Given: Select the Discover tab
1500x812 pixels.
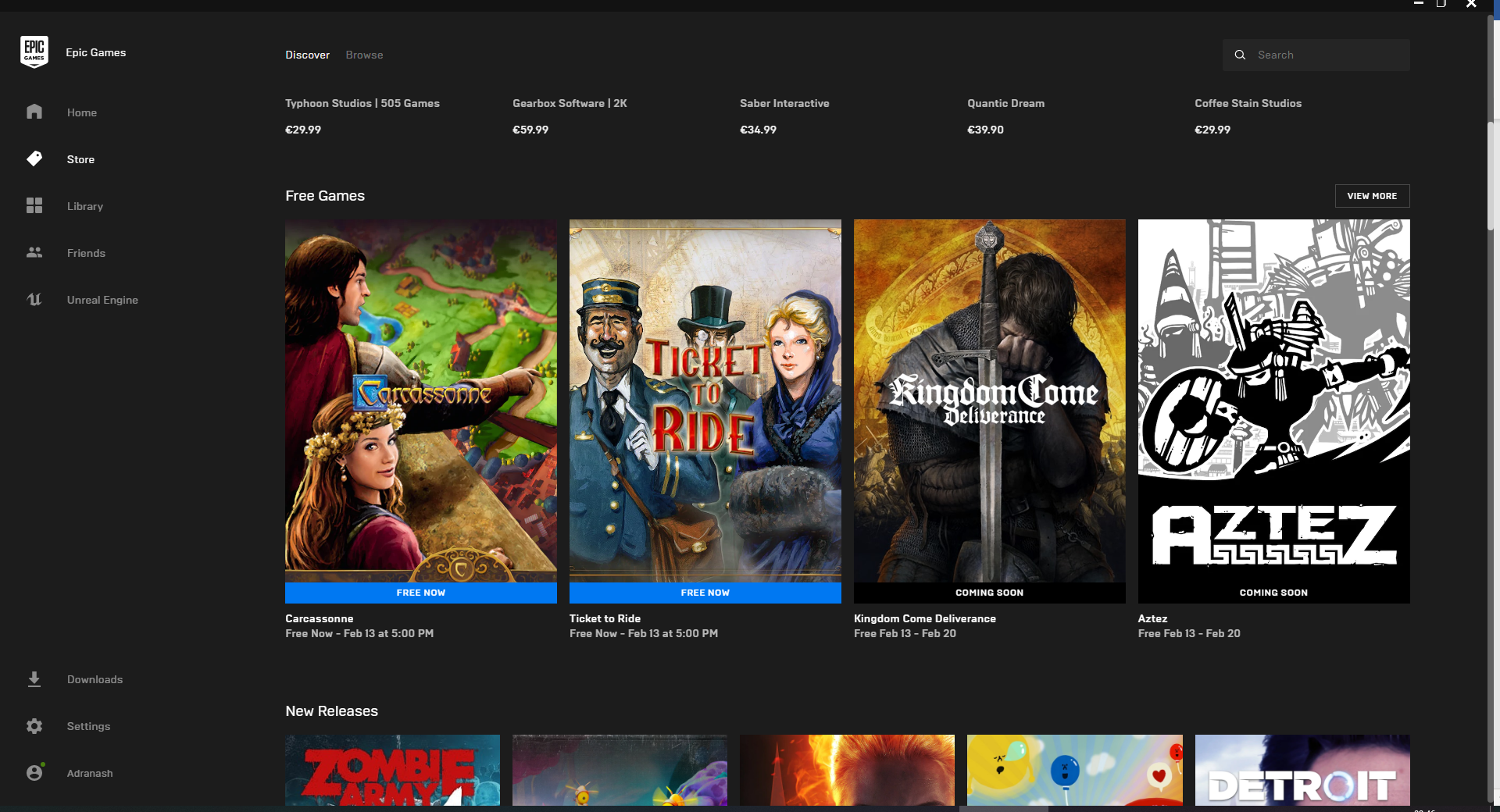Looking at the screenshot, I should pyautogui.click(x=307, y=55).
